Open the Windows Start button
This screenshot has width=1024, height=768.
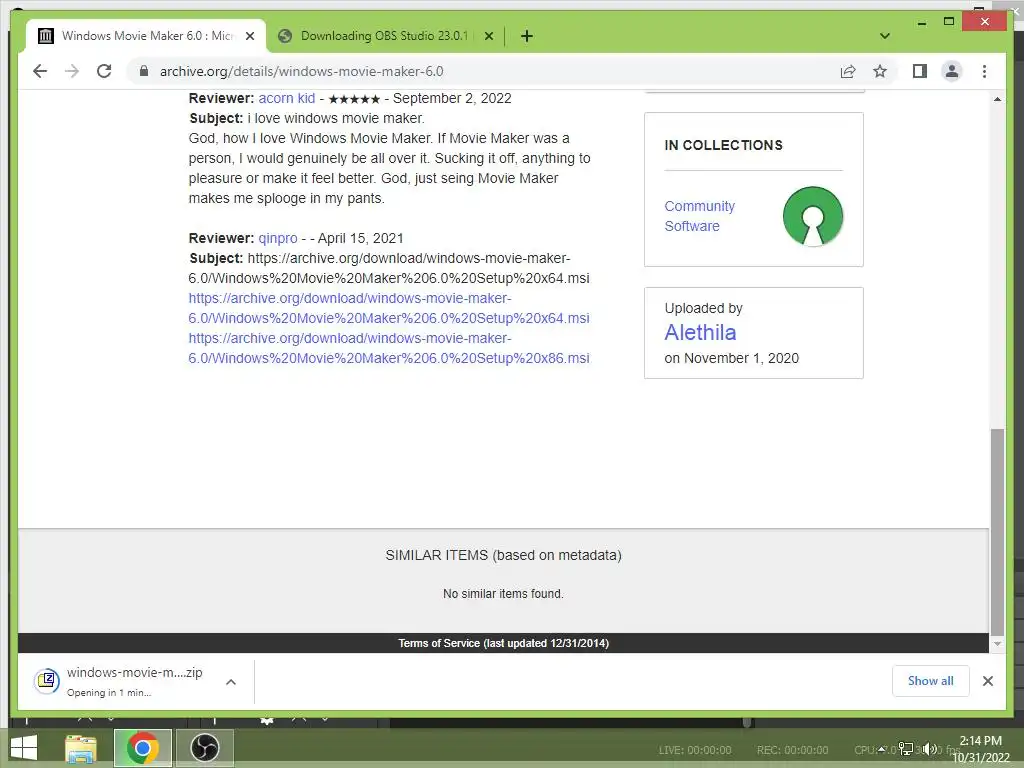click(24, 748)
